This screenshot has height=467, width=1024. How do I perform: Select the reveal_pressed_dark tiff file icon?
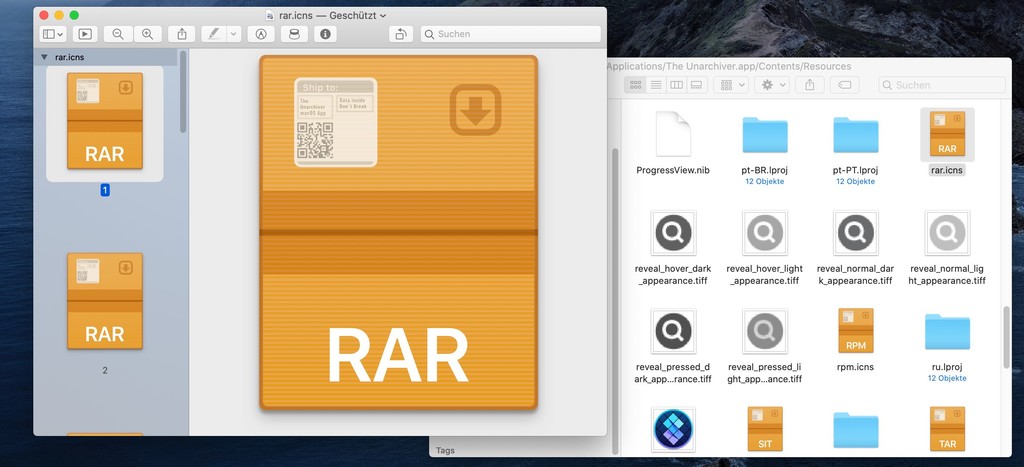[673, 331]
